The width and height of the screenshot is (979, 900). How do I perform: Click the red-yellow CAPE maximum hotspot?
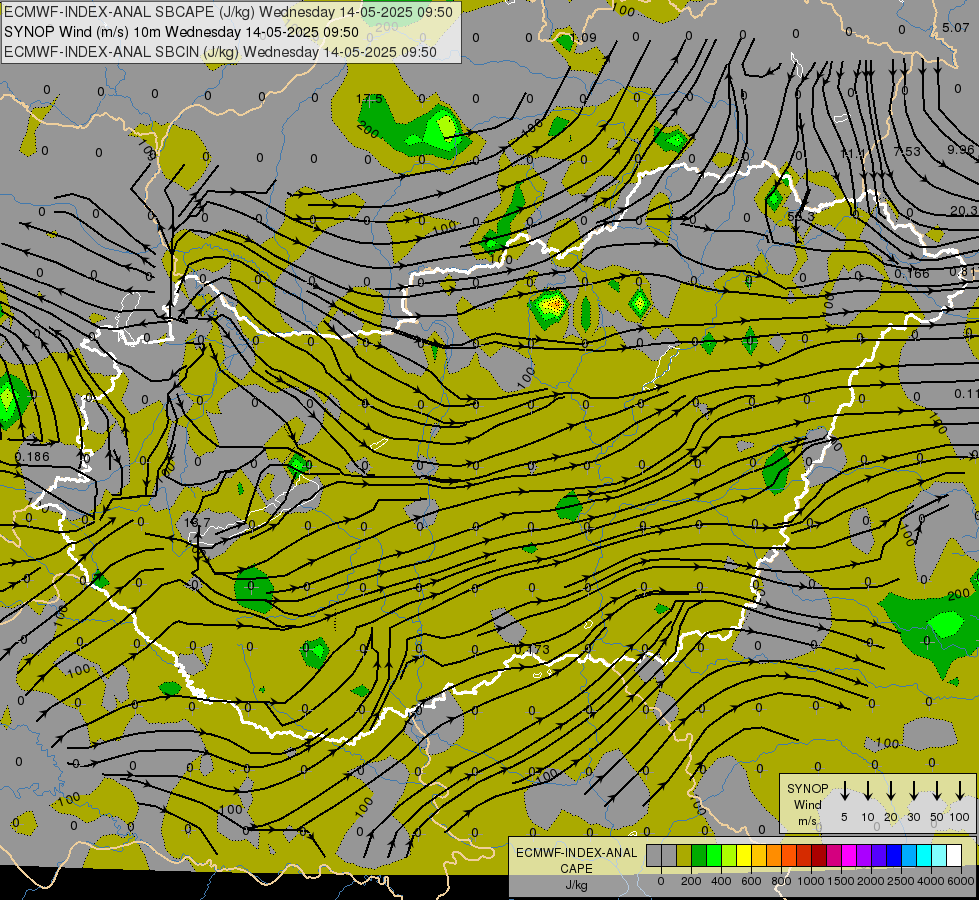click(552, 306)
